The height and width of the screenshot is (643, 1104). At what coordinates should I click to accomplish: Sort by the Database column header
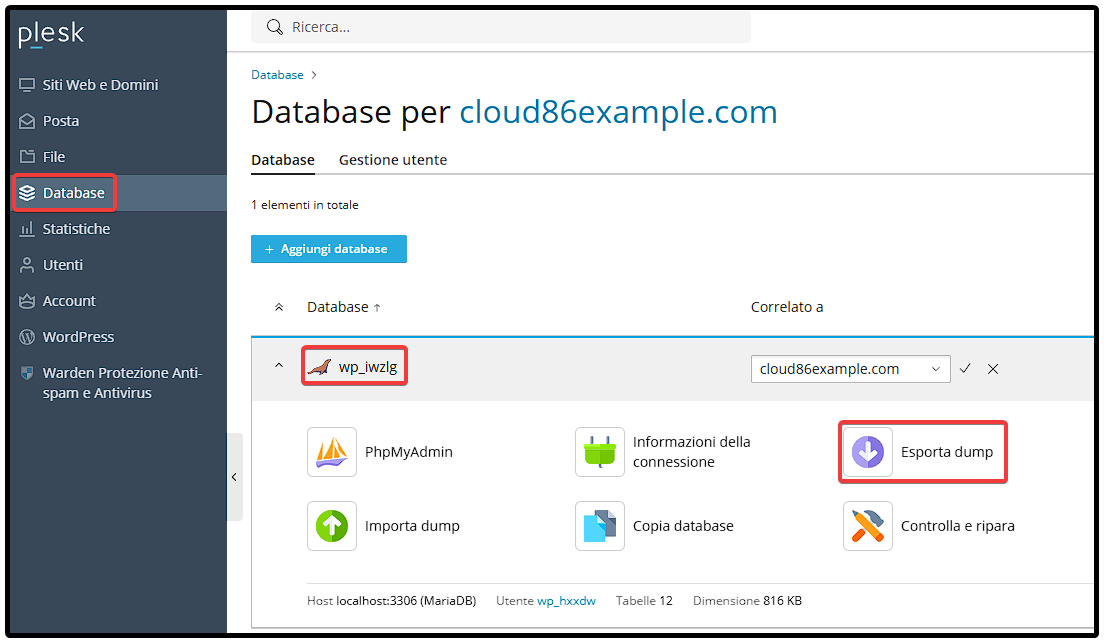click(x=344, y=307)
